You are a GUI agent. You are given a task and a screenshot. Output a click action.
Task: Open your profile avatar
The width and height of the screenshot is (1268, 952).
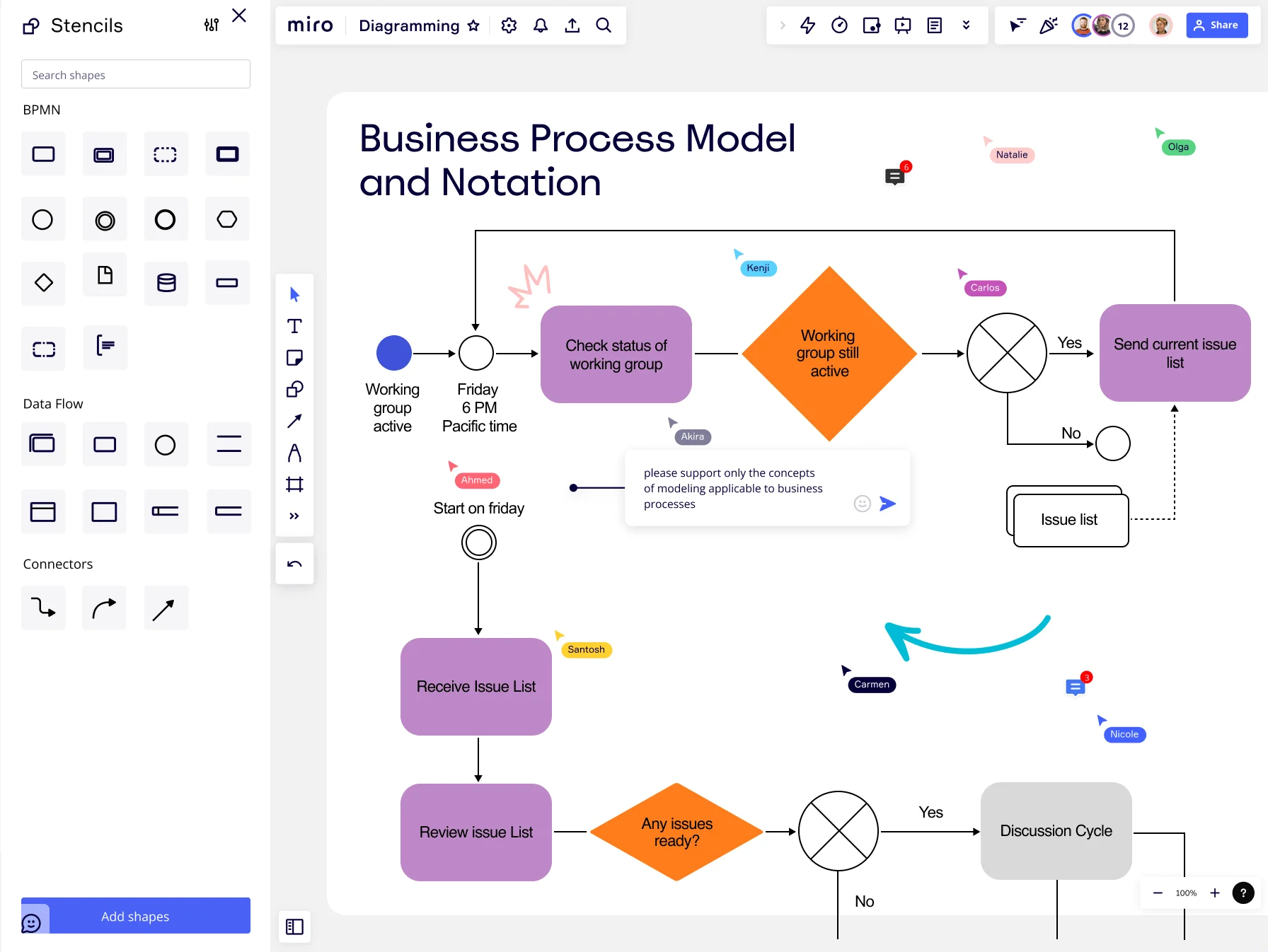[x=1160, y=25]
